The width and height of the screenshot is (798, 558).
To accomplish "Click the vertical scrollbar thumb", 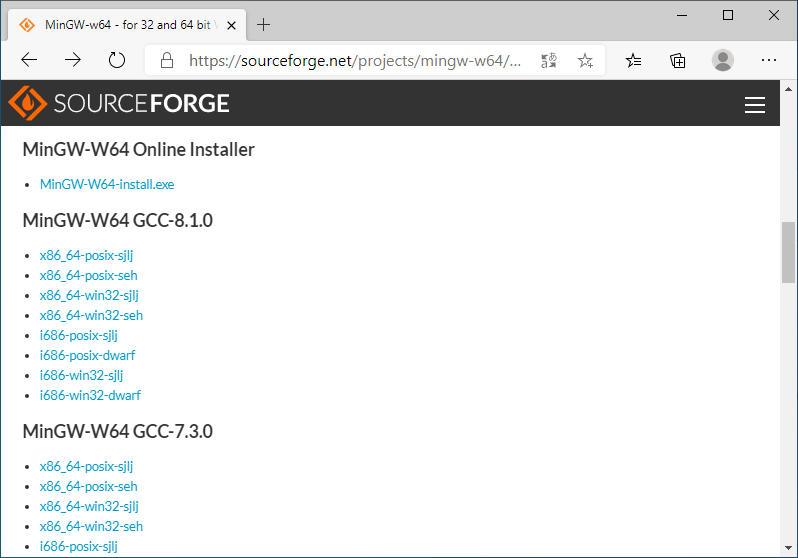I will (788, 253).
